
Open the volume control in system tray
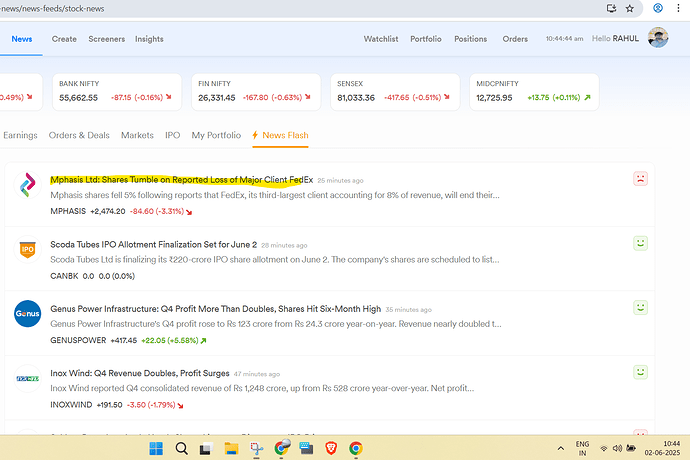click(617, 449)
